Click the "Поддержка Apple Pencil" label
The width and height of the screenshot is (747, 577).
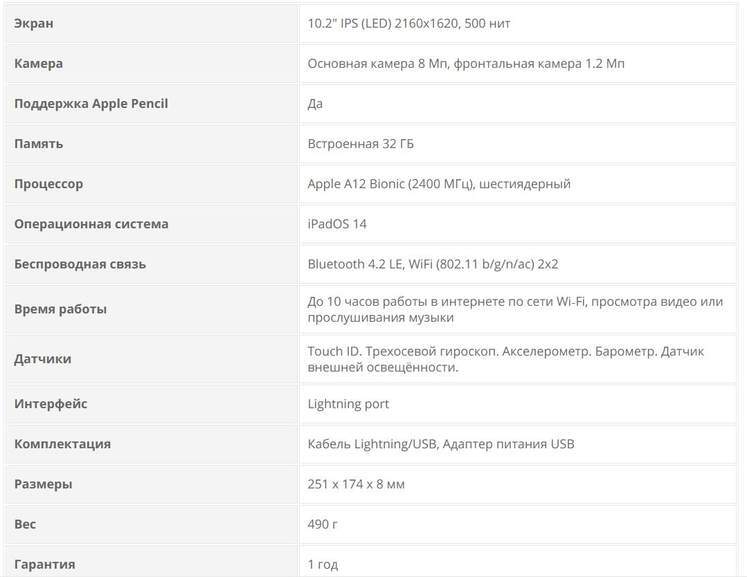[x=91, y=103]
